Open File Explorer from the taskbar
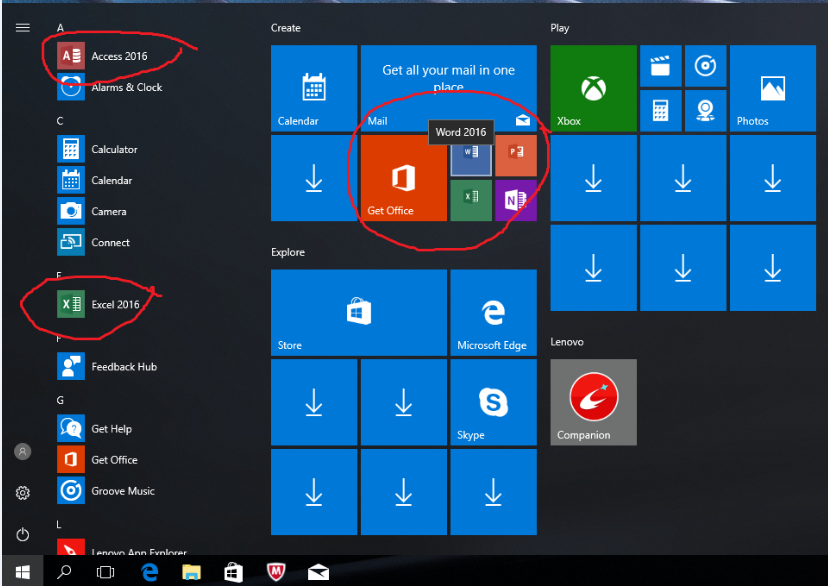This screenshot has width=828, height=586. click(x=191, y=572)
